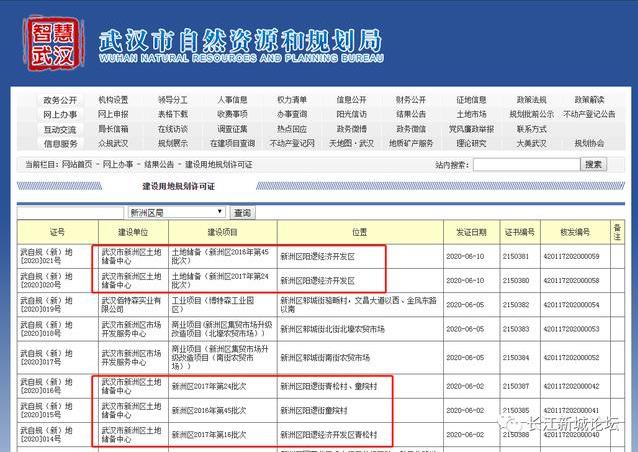Open 财务公开 in the navigation

coord(411,100)
